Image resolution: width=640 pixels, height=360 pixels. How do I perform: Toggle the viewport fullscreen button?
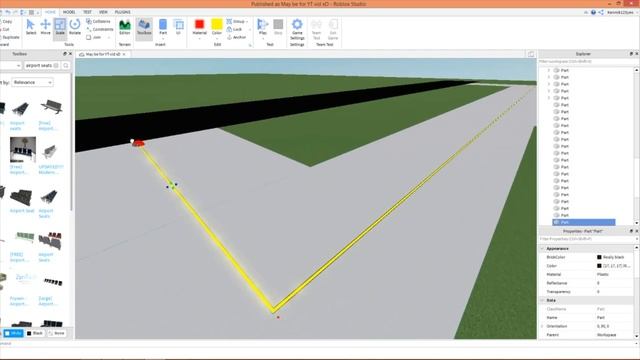pos(531,54)
